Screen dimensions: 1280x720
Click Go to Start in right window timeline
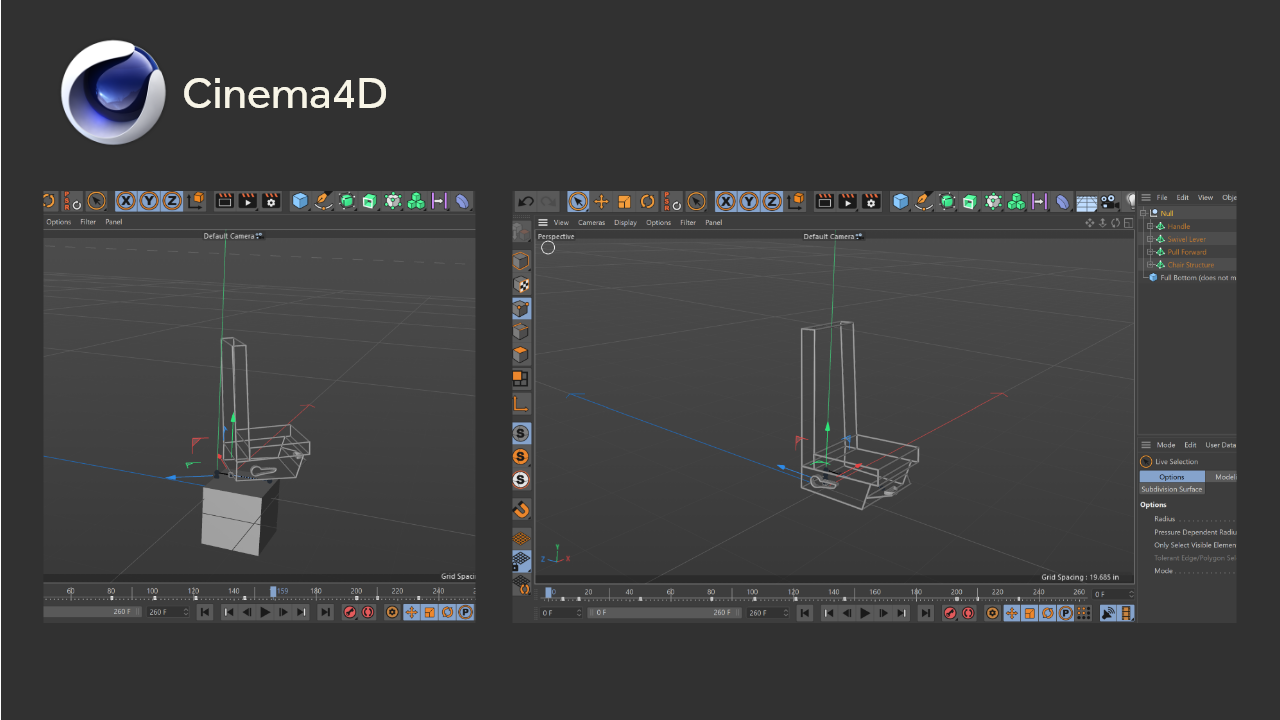pyautogui.click(x=805, y=613)
